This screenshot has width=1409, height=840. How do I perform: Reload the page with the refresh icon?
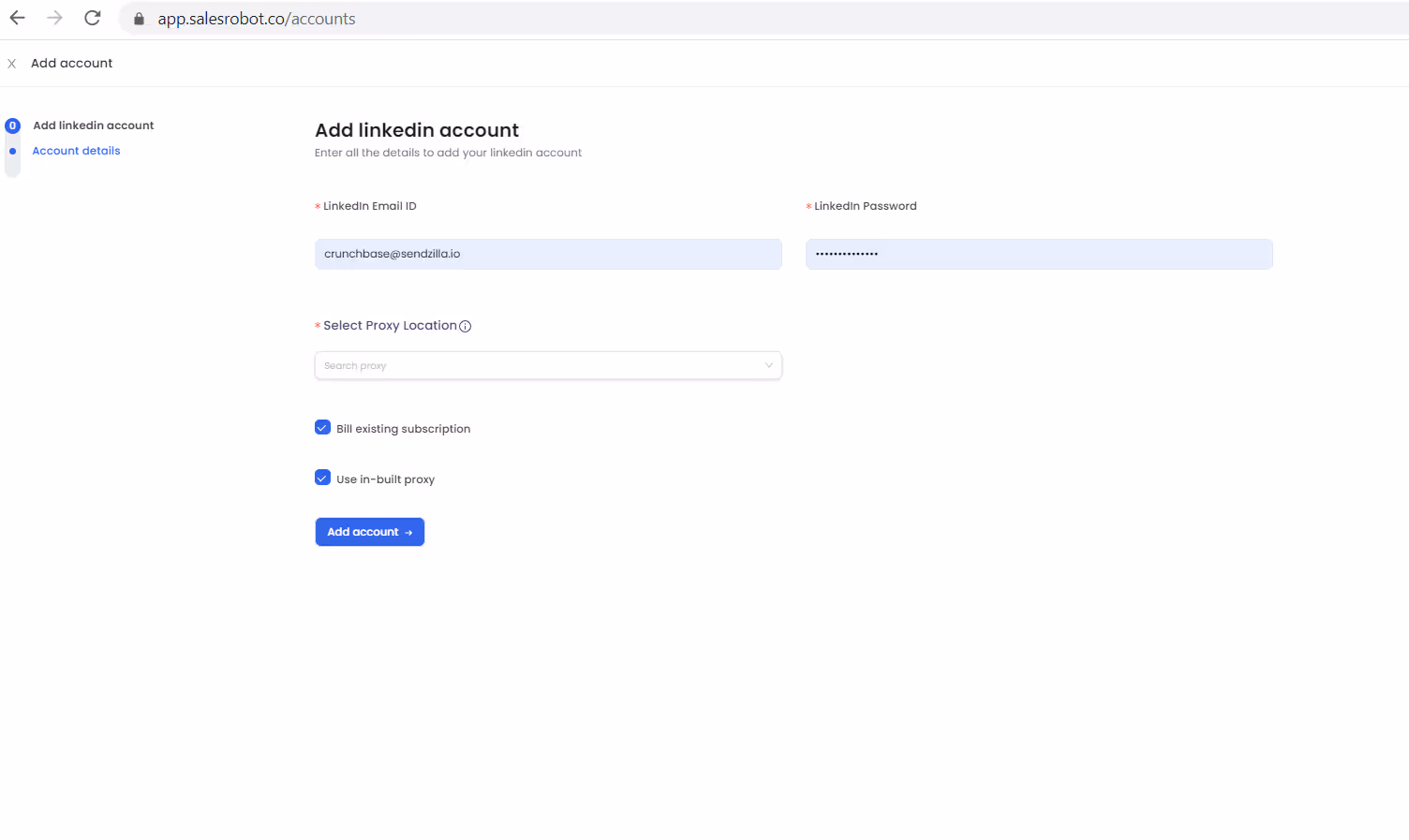tap(92, 18)
